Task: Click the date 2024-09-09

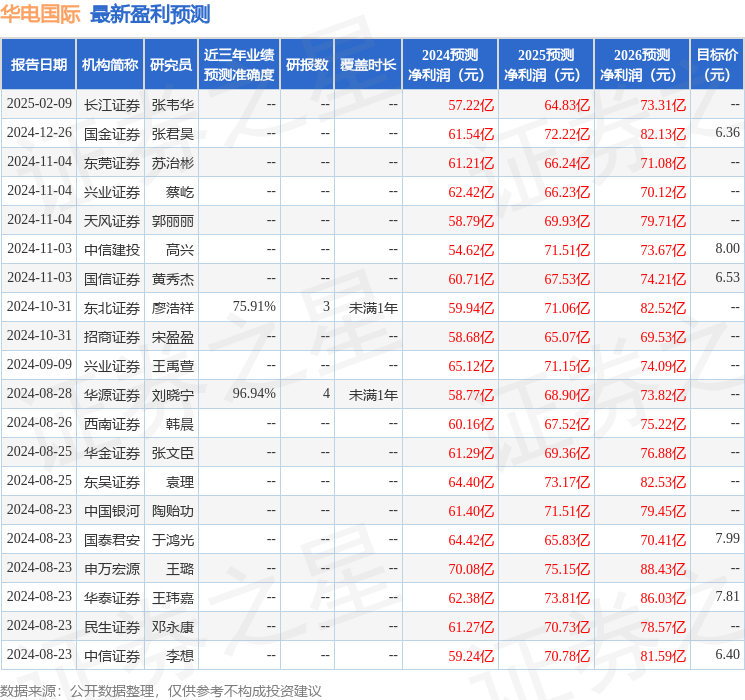Action: 39,364
